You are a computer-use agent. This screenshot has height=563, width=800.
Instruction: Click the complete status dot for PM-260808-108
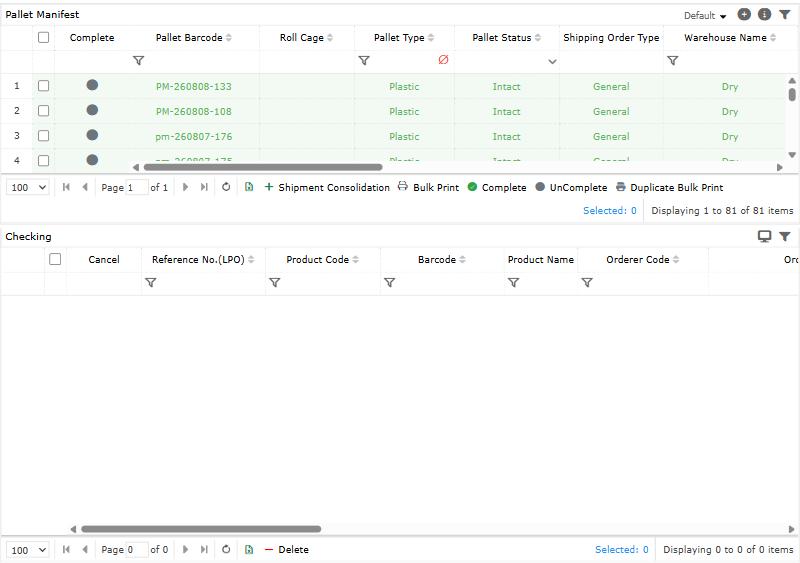(92, 110)
